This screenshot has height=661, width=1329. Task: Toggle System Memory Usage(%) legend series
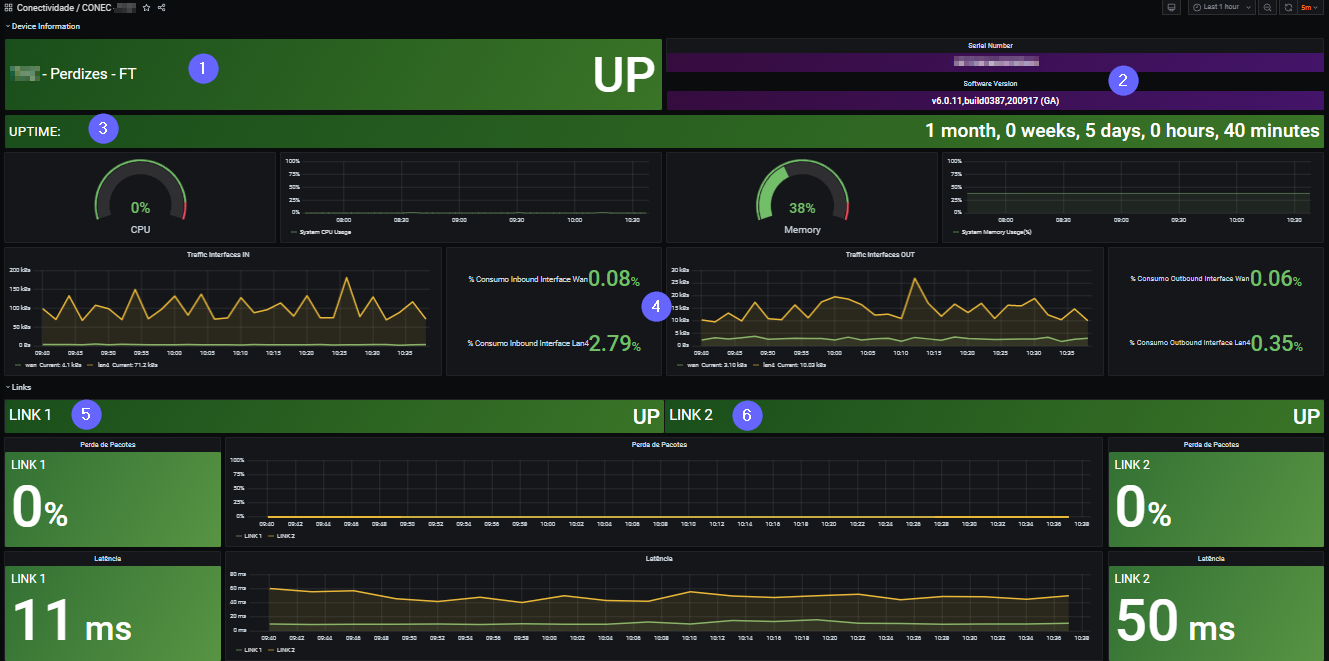click(994, 231)
